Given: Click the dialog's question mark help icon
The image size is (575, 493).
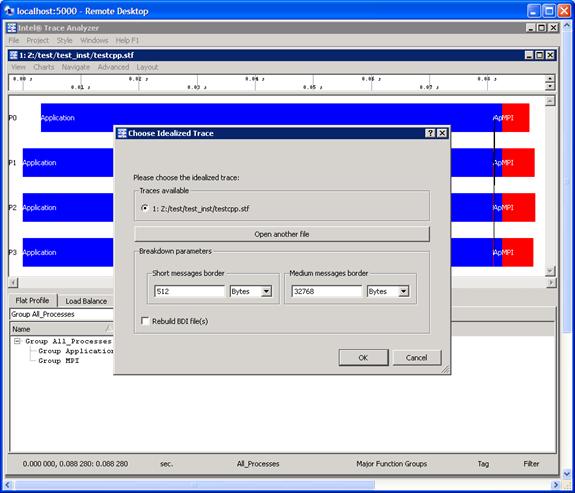Looking at the screenshot, I should pos(430,133).
